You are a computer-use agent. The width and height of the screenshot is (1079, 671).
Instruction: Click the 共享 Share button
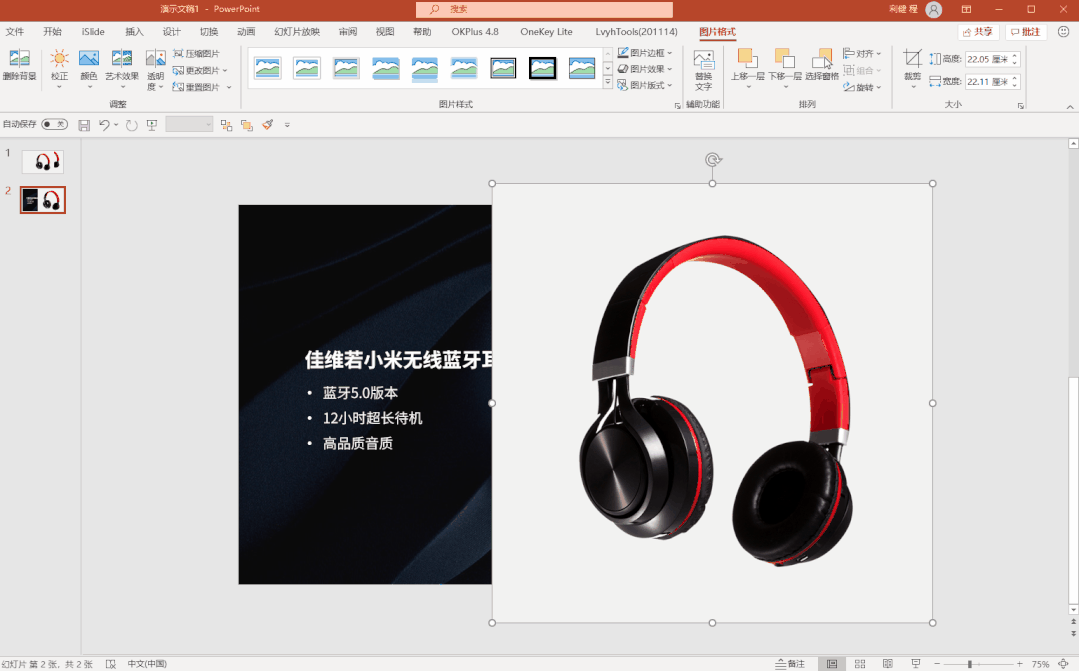pyautogui.click(x=978, y=32)
